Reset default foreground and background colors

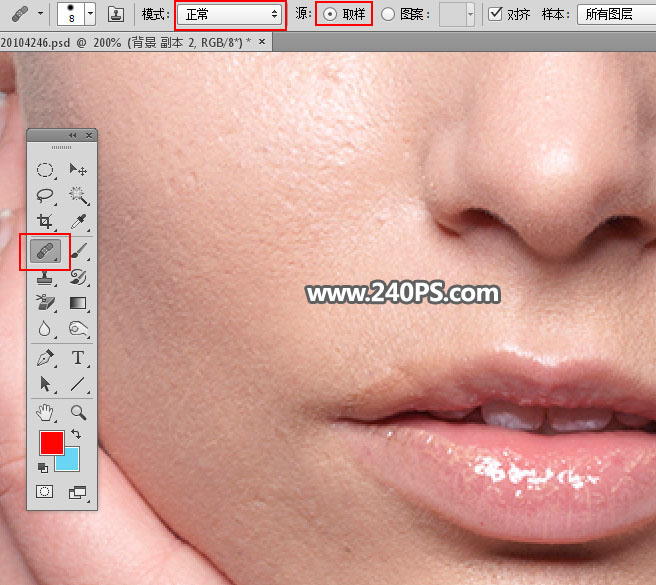coord(43,467)
